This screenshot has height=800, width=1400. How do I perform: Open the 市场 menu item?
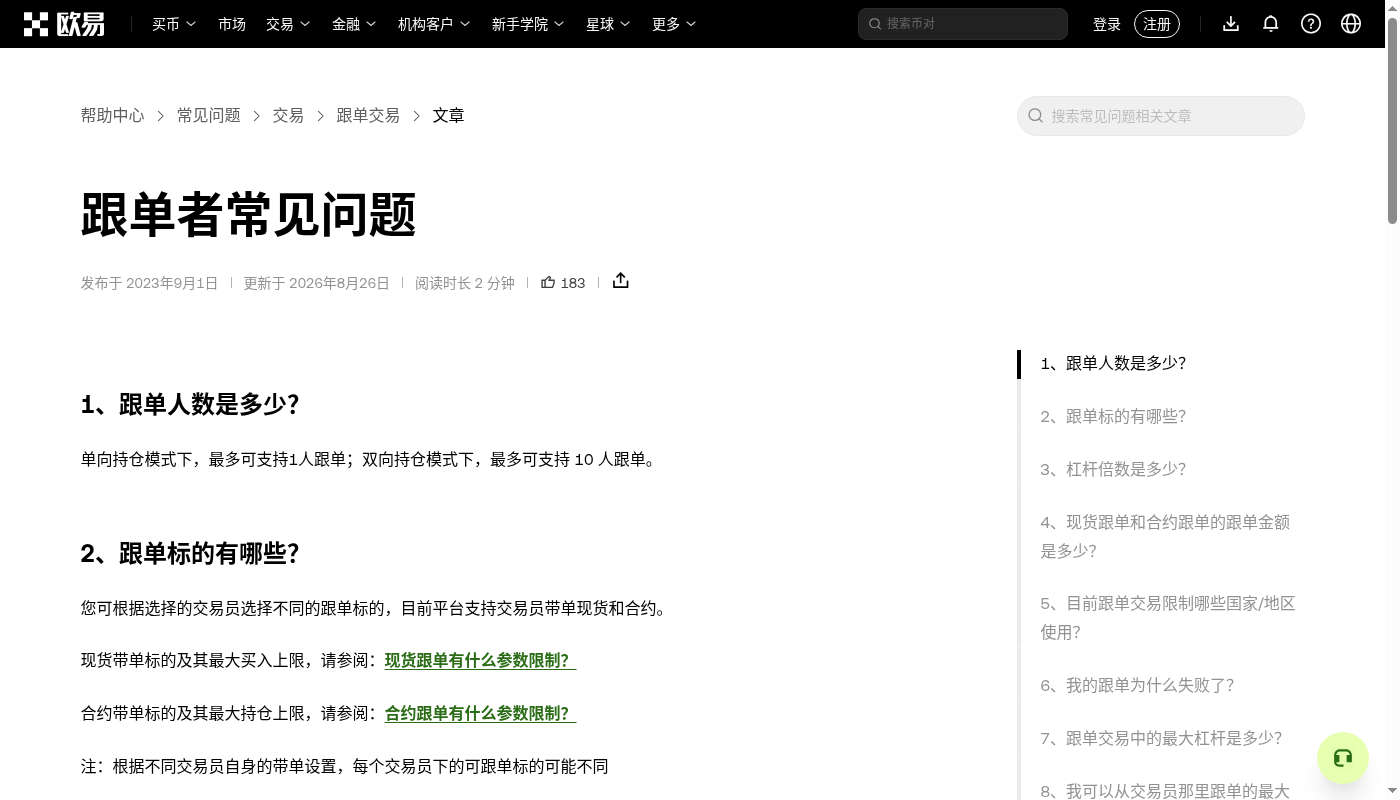[x=232, y=24]
